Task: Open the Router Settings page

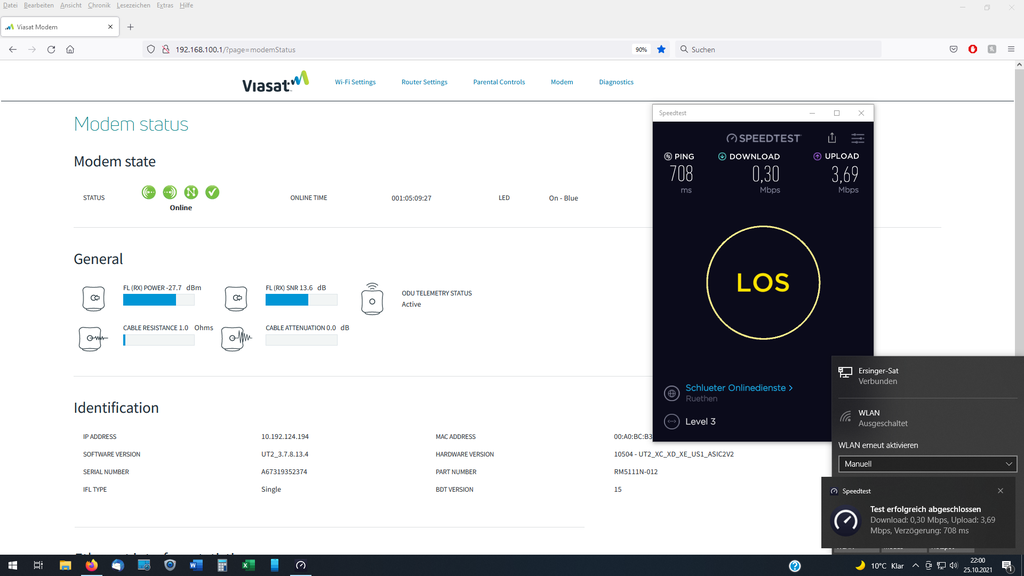Action: coord(424,82)
